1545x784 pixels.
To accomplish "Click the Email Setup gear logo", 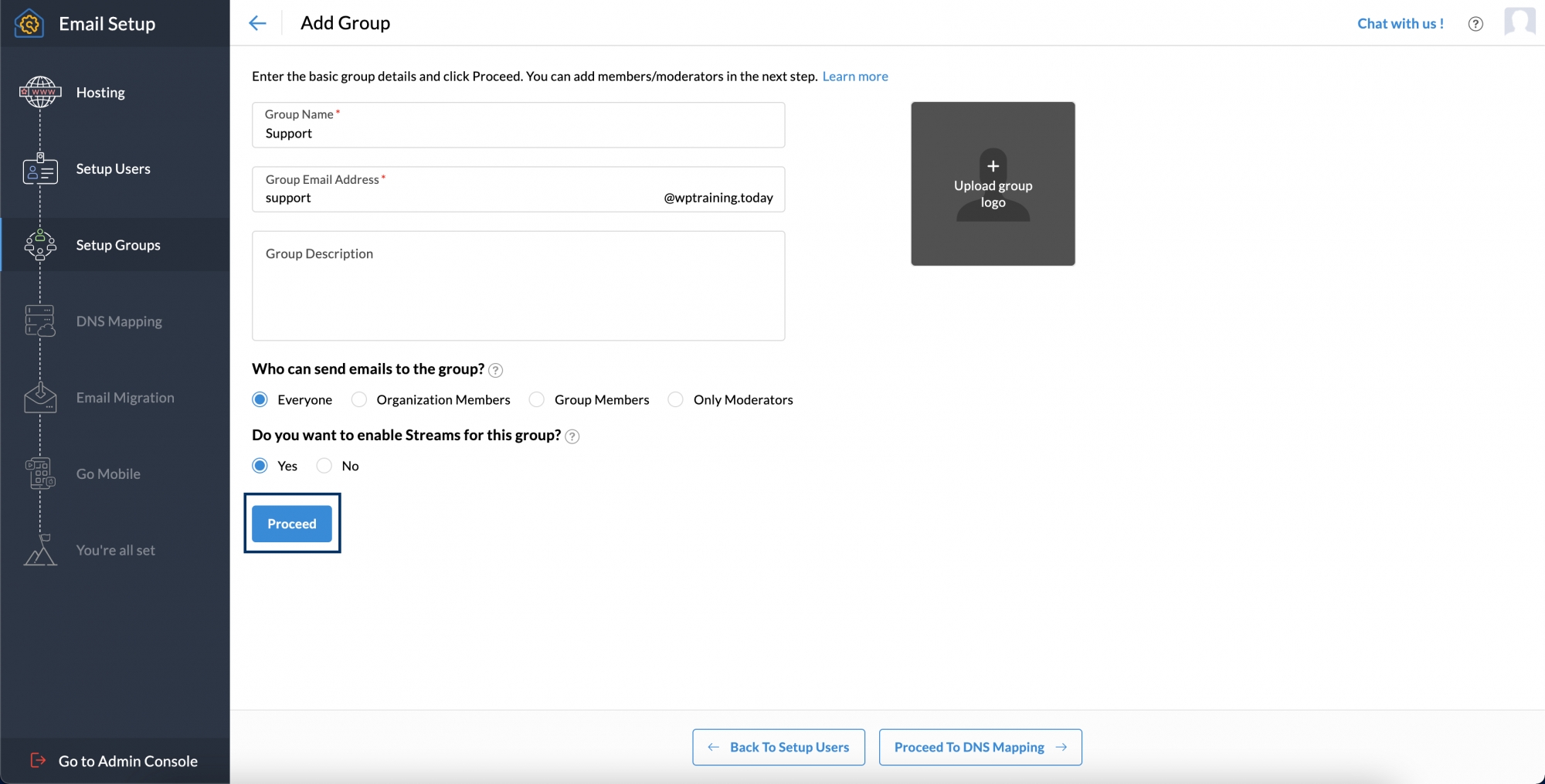I will [28, 23].
